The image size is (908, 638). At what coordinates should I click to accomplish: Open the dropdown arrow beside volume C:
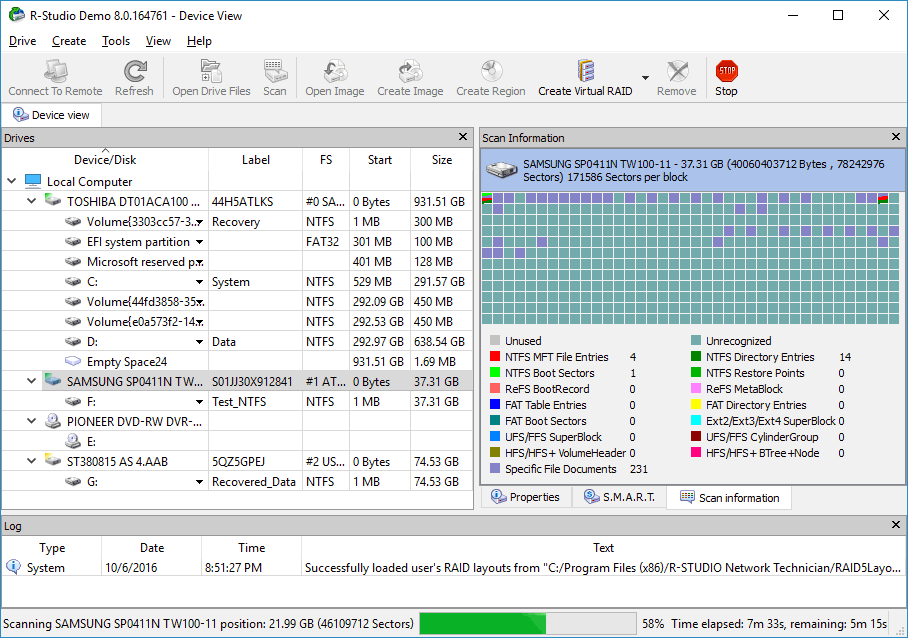[199, 282]
